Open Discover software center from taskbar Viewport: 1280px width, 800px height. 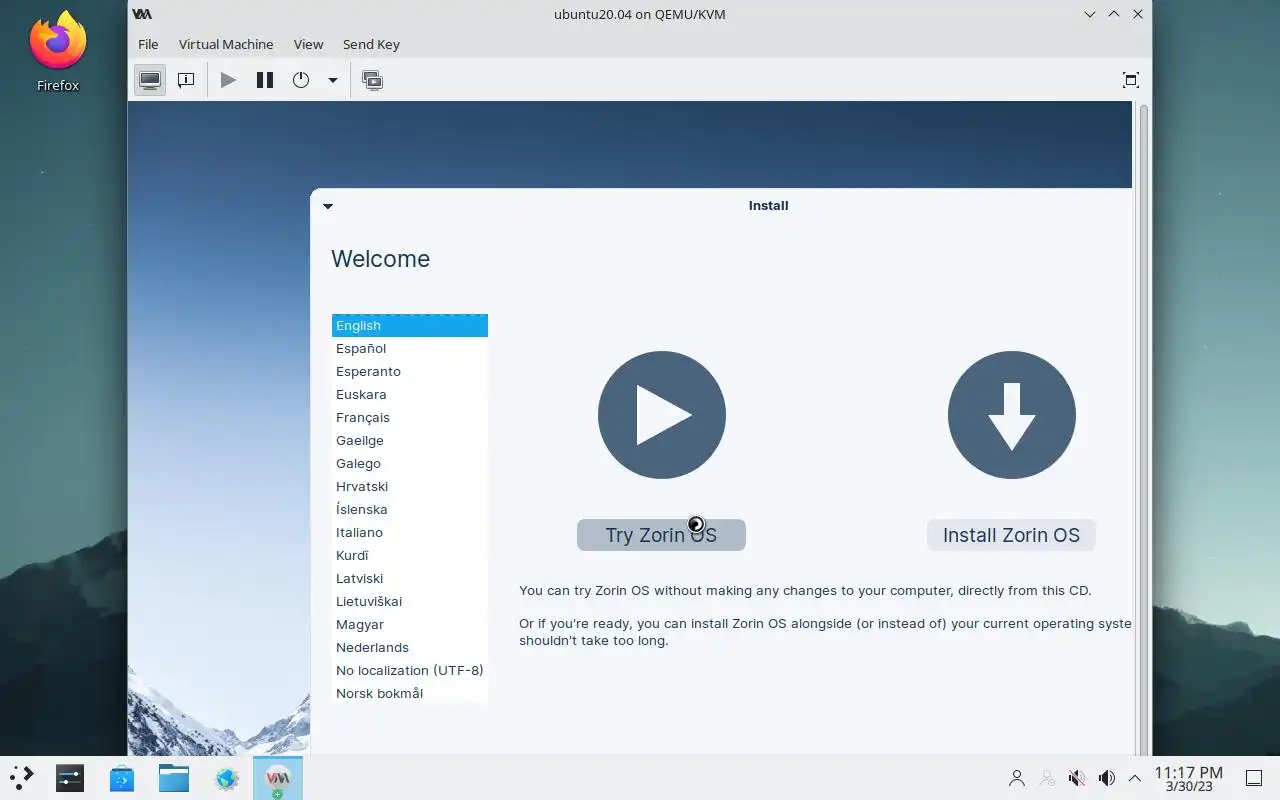click(x=122, y=777)
